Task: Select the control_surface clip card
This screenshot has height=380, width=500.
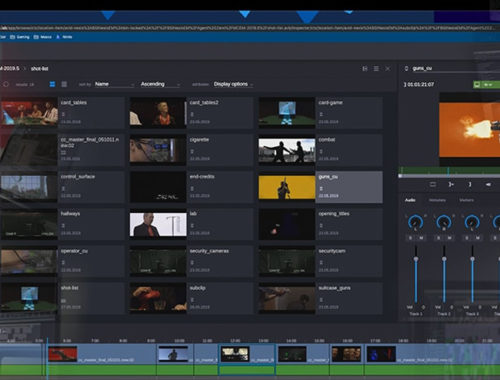Action: click(x=63, y=187)
